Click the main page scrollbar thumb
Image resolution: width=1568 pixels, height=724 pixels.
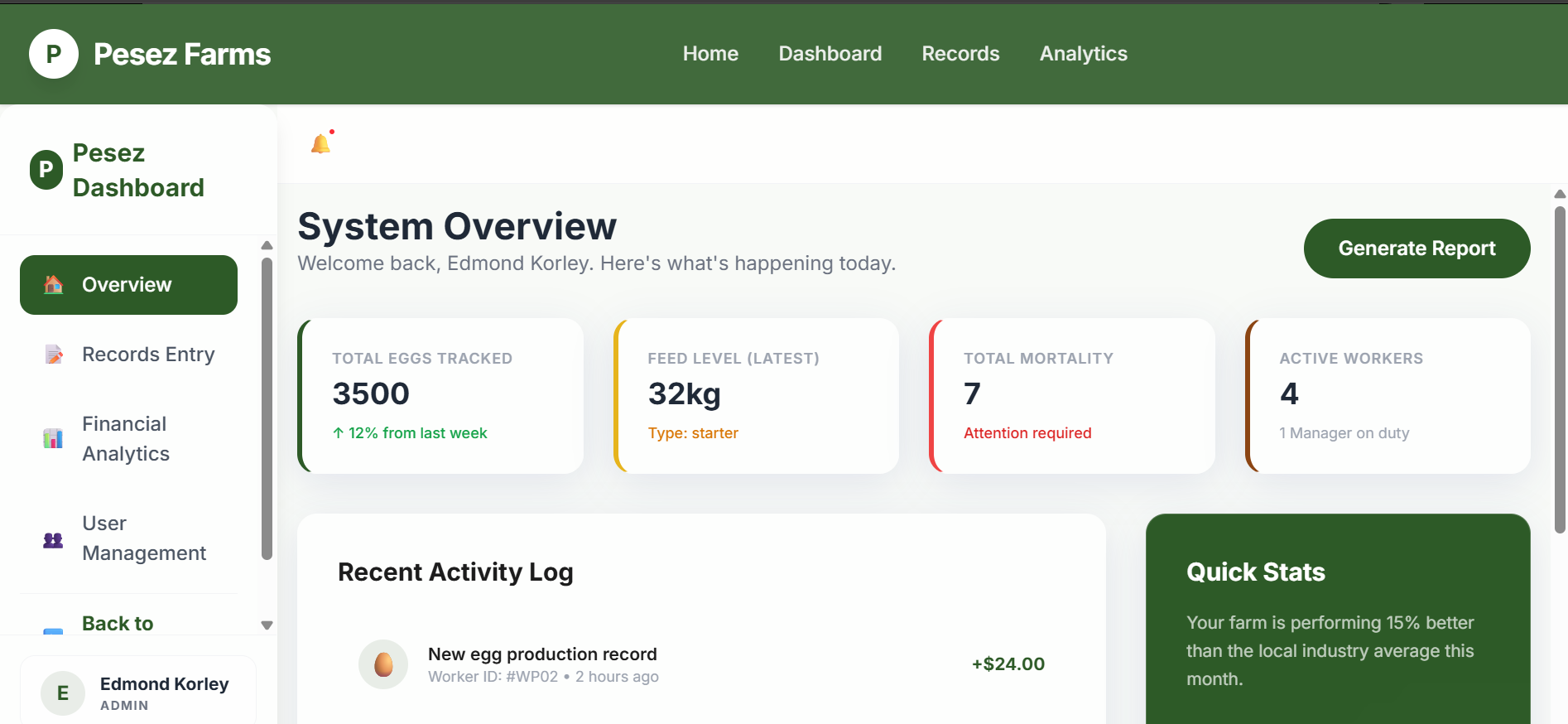(x=1560, y=369)
